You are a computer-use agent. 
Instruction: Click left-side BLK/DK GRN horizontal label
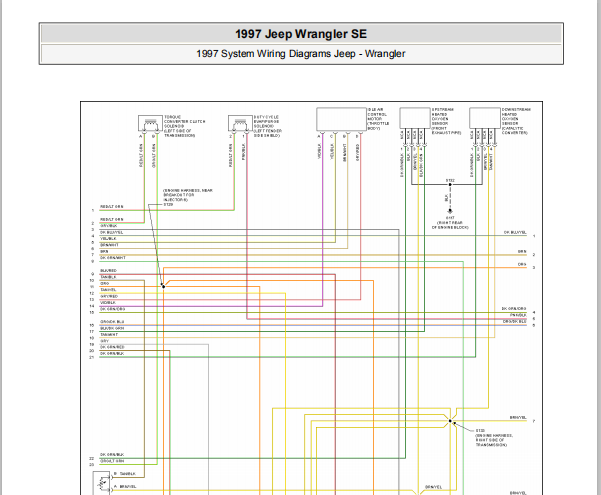[112, 328]
